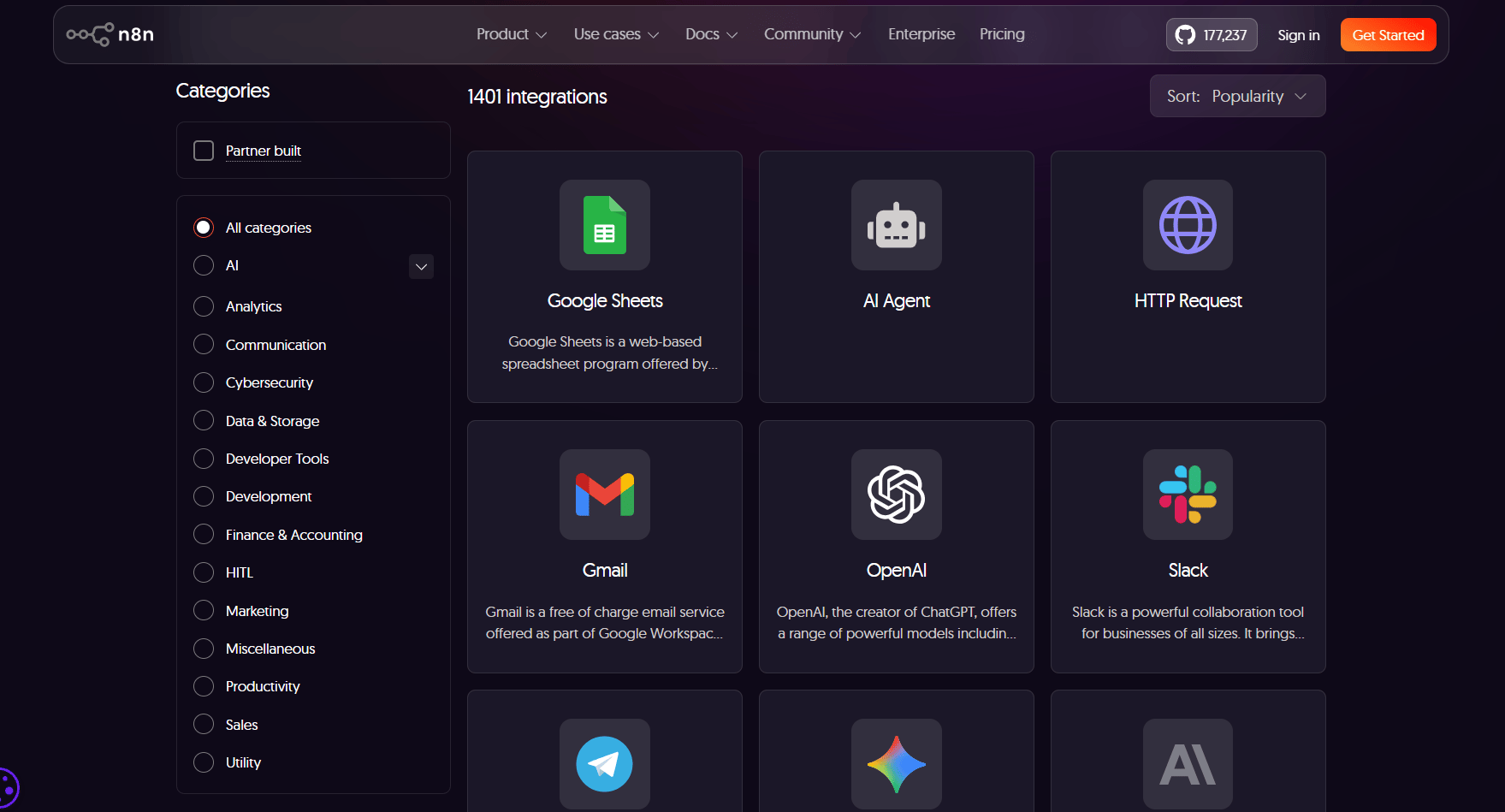Expand the AI subcategories chevron
The height and width of the screenshot is (812, 1505).
[421, 267]
